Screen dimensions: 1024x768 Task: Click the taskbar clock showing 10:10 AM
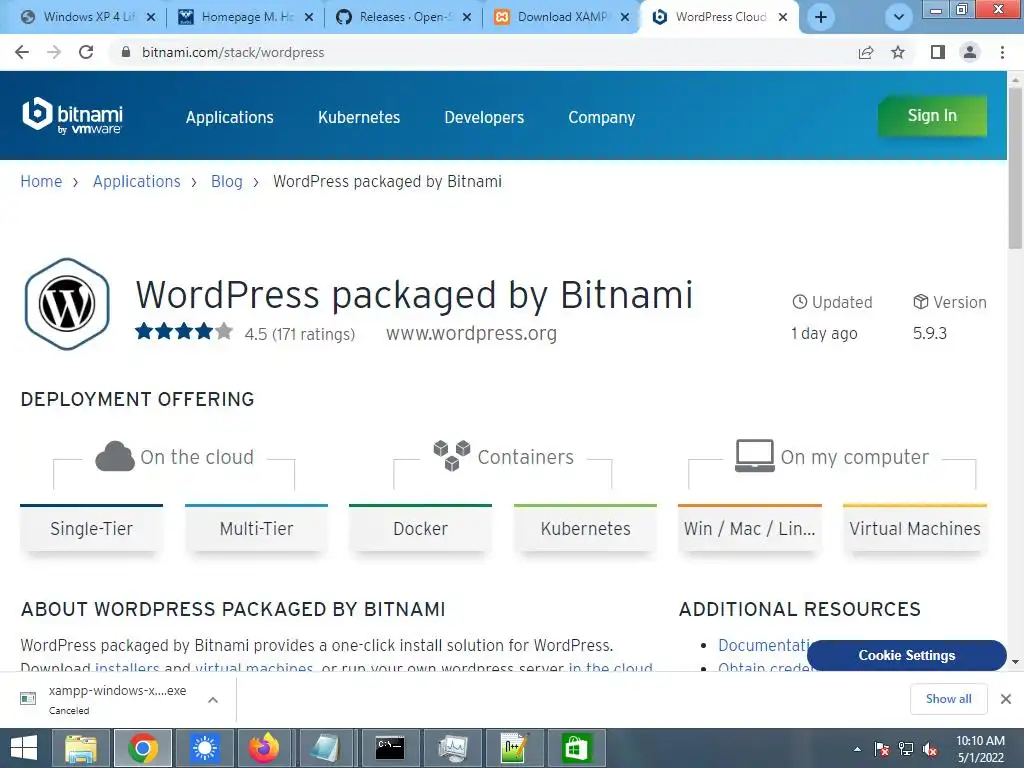click(980, 749)
